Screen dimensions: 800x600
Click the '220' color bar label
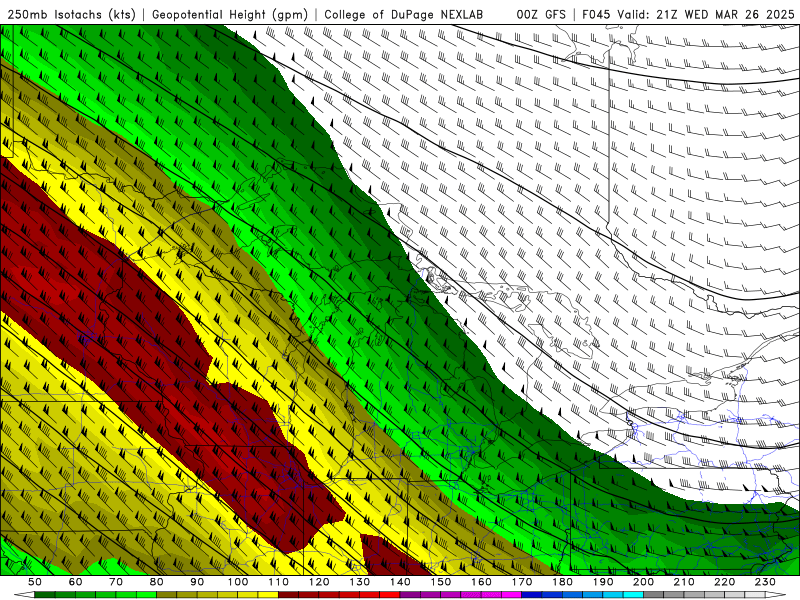(x=724, y=582)
